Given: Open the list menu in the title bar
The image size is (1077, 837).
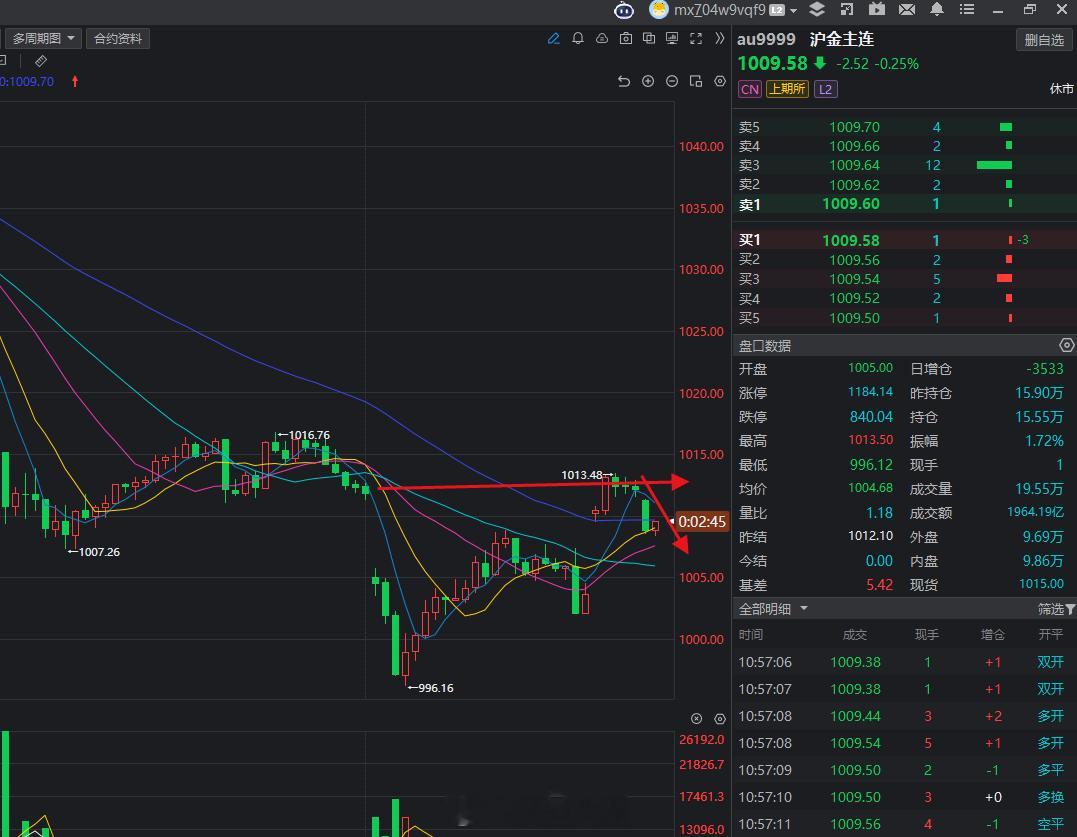Looking at the screenshot, I should click(x=966, y=11).
